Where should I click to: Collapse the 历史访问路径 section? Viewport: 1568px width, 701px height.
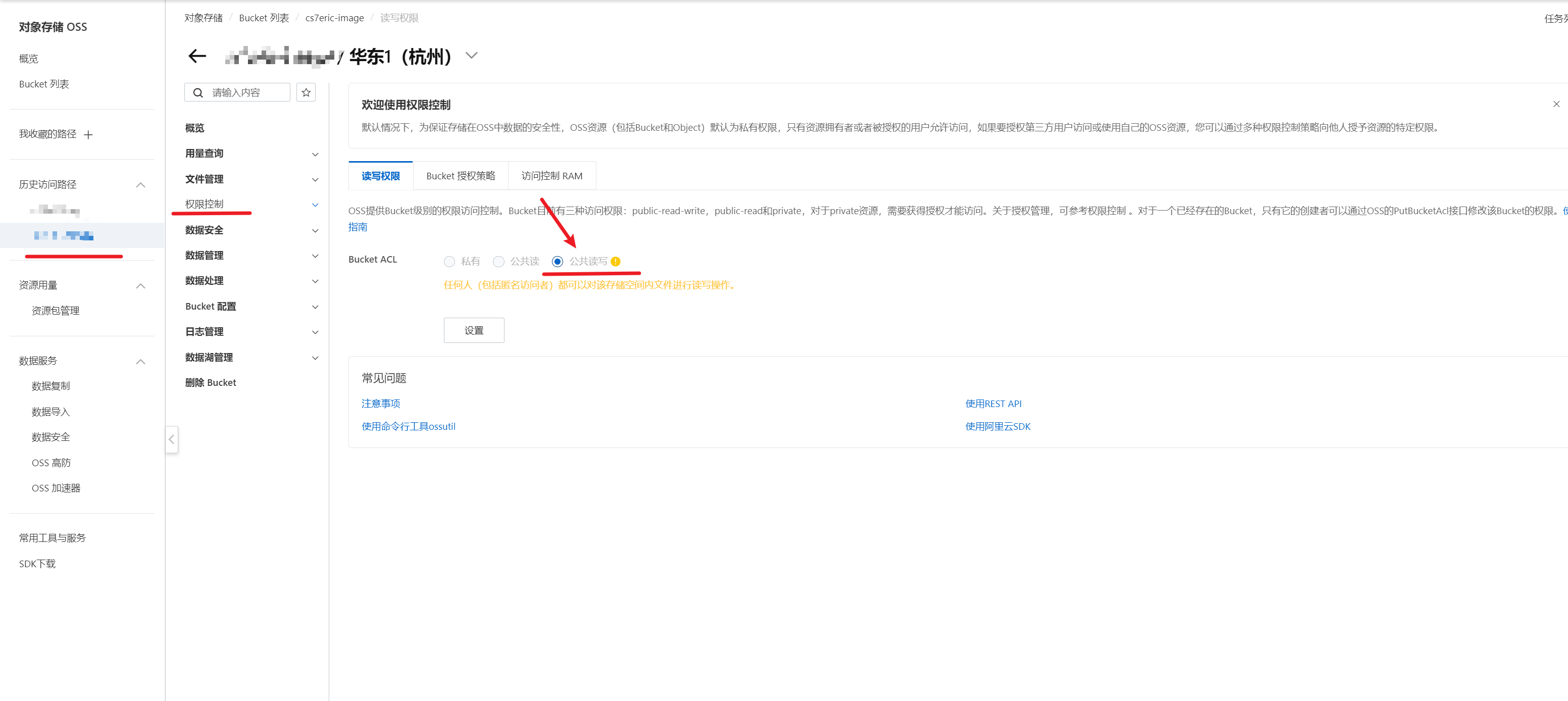click(x=140, y=185)
